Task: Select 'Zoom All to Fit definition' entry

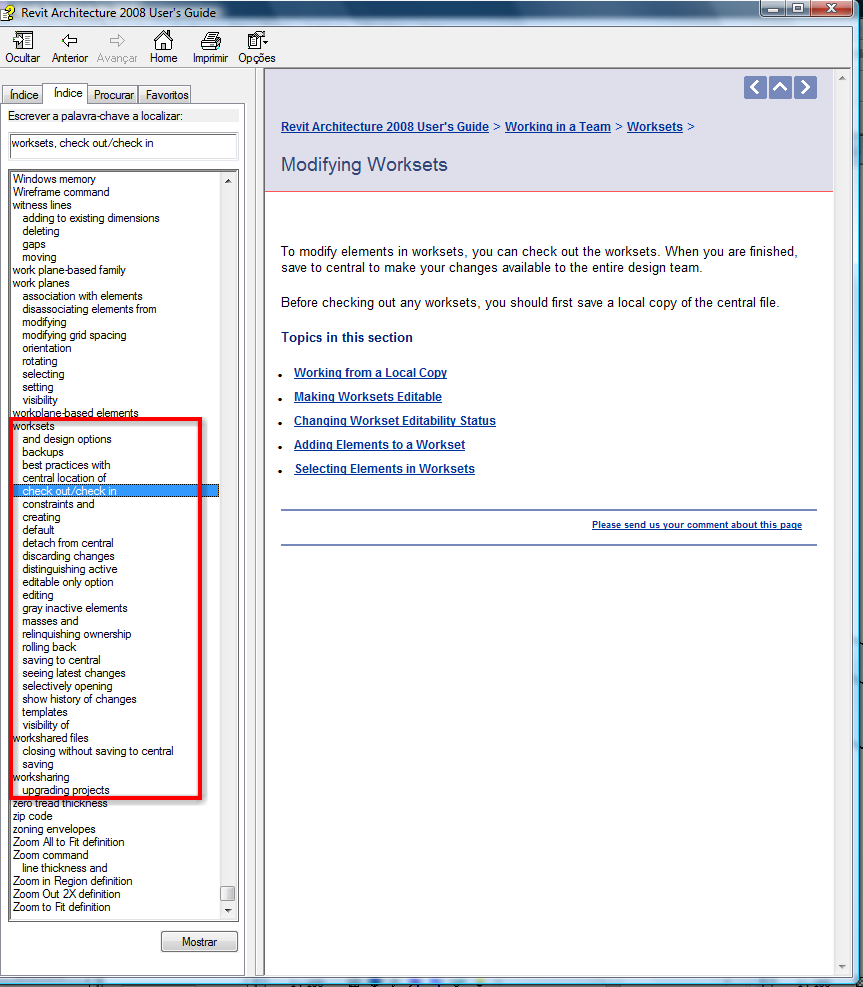Action: (x=69, y=842)
